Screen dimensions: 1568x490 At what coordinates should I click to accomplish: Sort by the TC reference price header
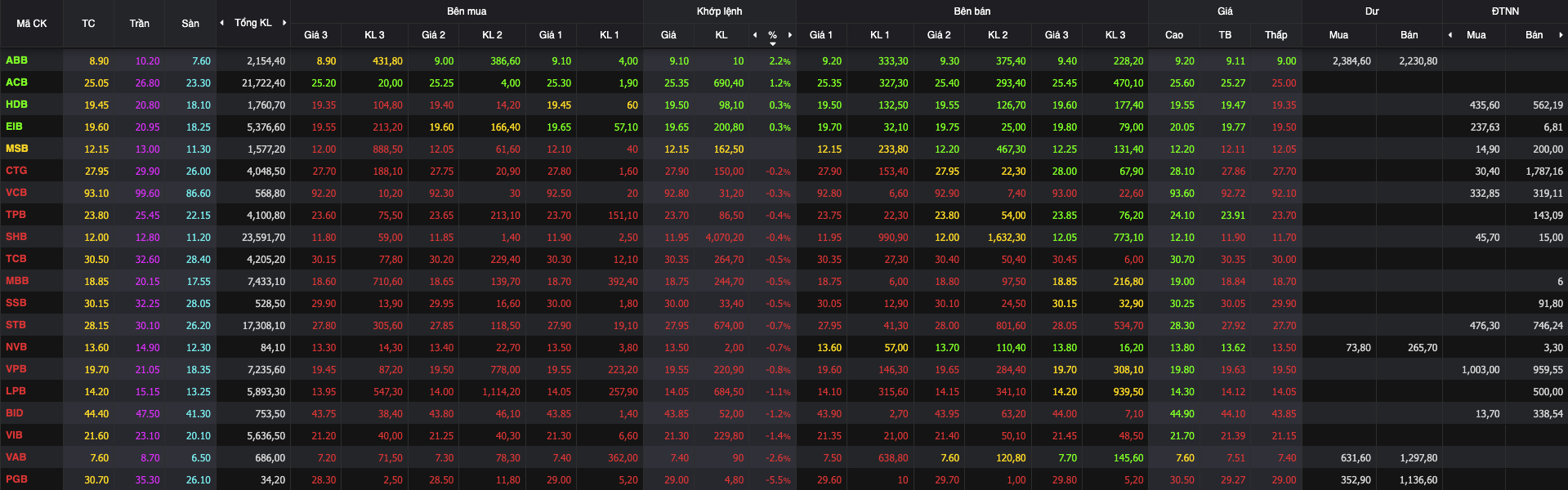point(88,24)
